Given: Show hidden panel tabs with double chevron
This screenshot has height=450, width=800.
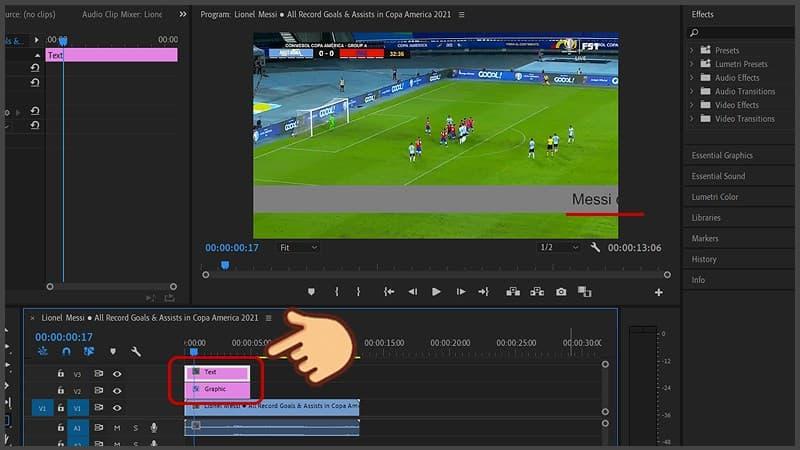Looking at the screenshot, I should pos(183,14).
